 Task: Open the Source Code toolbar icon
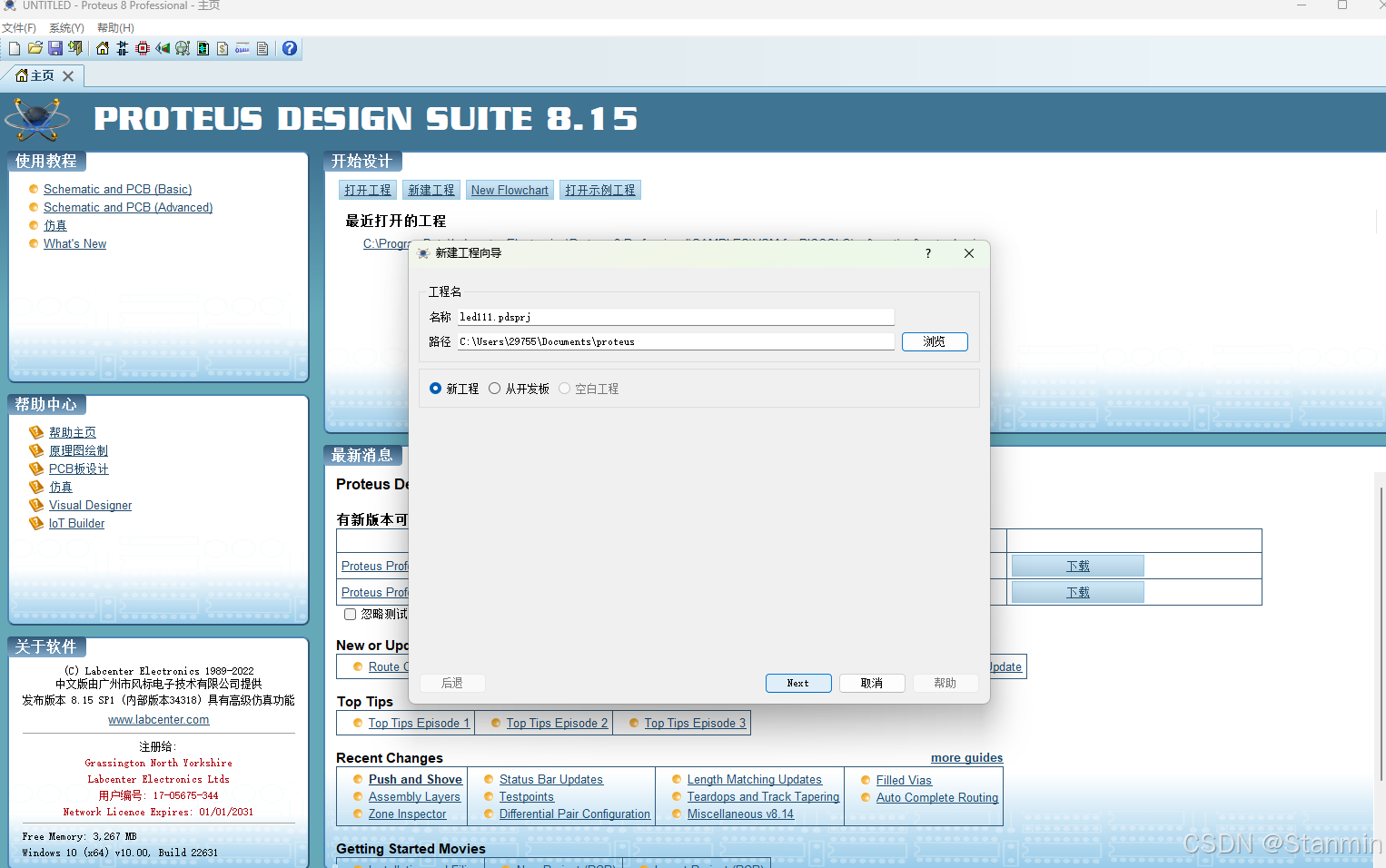[x=243, y=48]
